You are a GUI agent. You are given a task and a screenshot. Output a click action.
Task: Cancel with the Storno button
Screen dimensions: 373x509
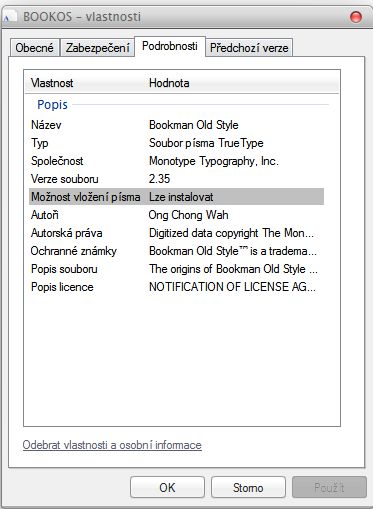[x=248, y=487]
